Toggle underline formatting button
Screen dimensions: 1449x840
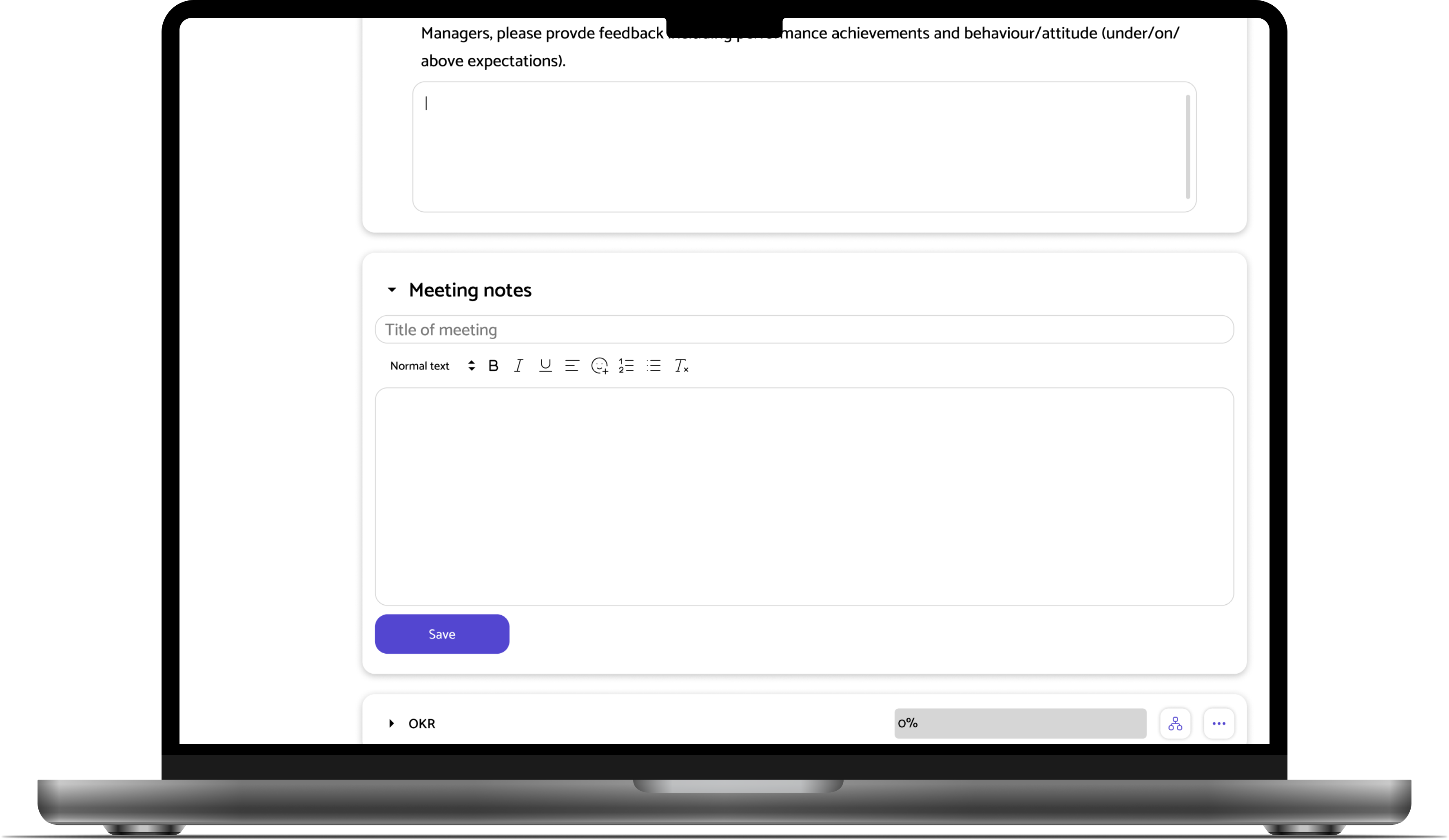tap(545, 366)
